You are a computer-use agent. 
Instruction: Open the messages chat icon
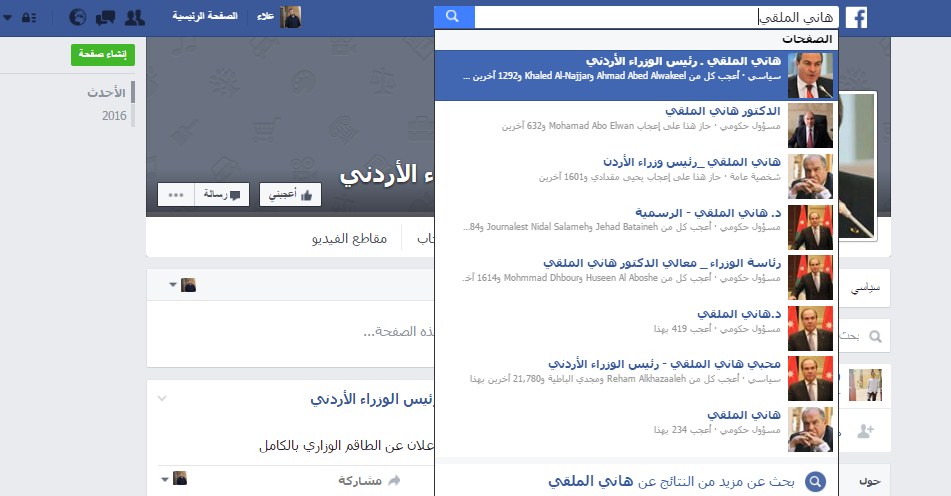[x=106, y=17]
